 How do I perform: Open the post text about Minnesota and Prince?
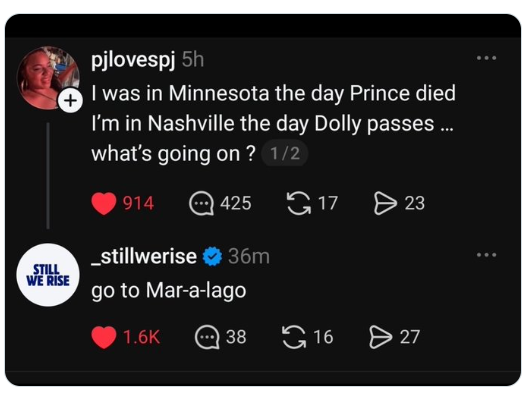click(273, 123)
